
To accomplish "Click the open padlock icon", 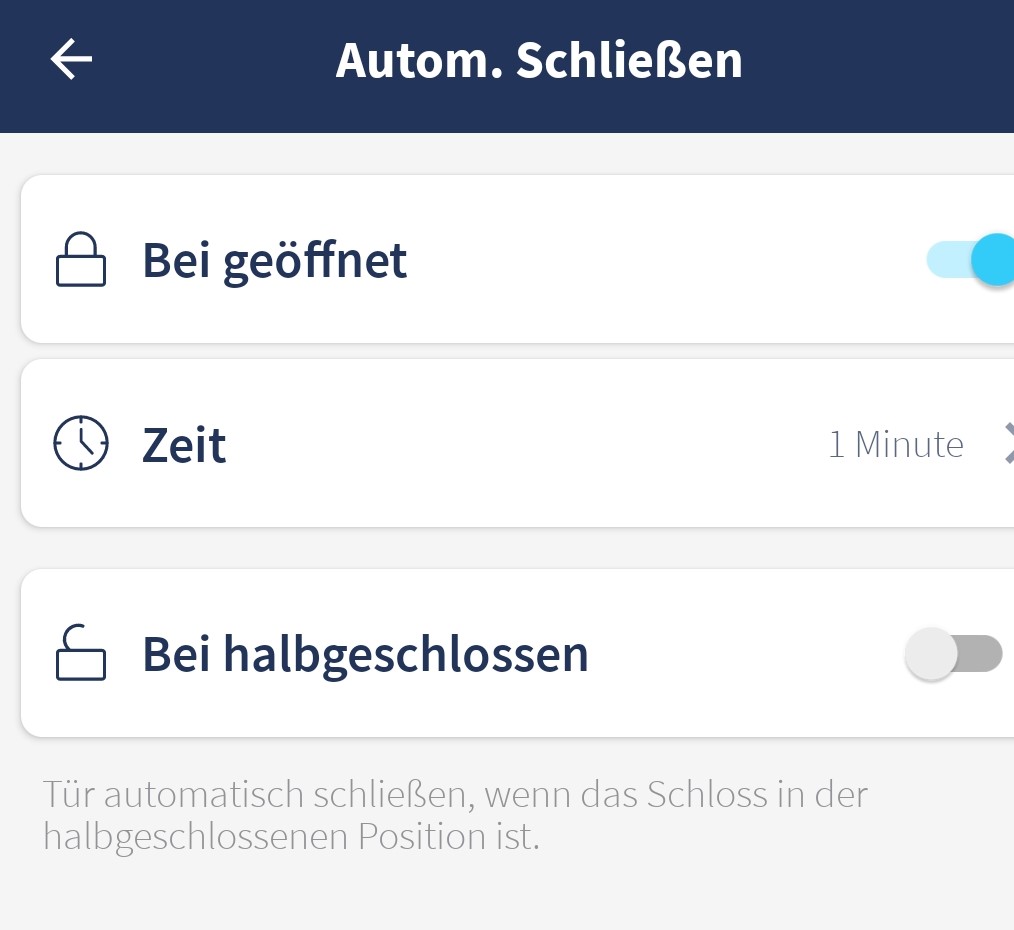I will click(x=81, y=653).
